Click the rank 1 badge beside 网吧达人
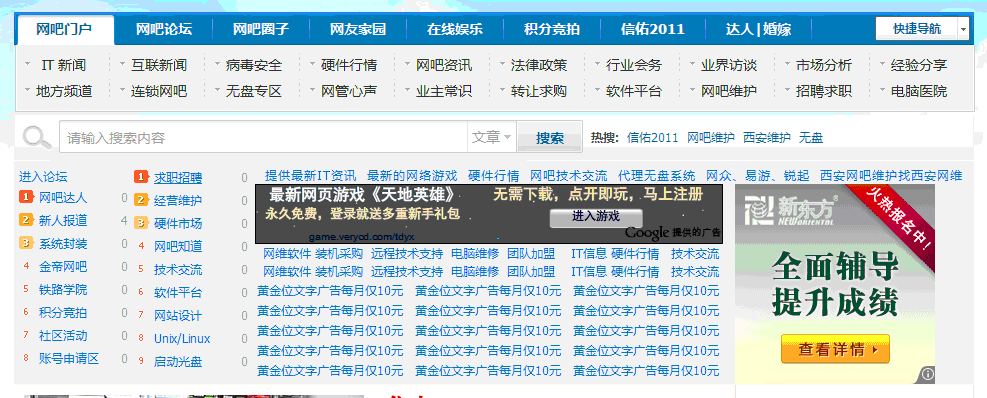The image size is (987, 398). (26, 198)
